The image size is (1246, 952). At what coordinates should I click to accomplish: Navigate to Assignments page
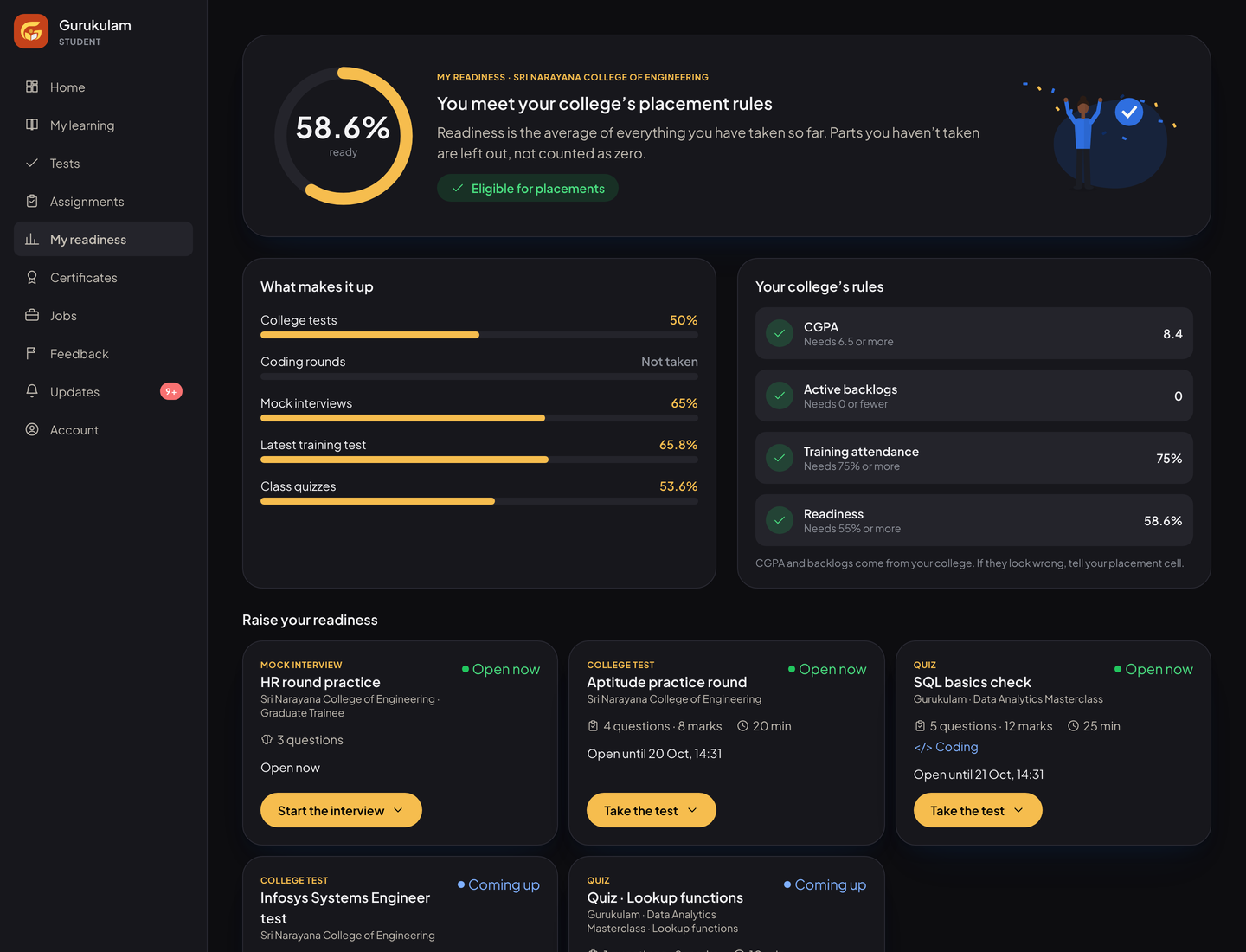[x=103, y=201]
